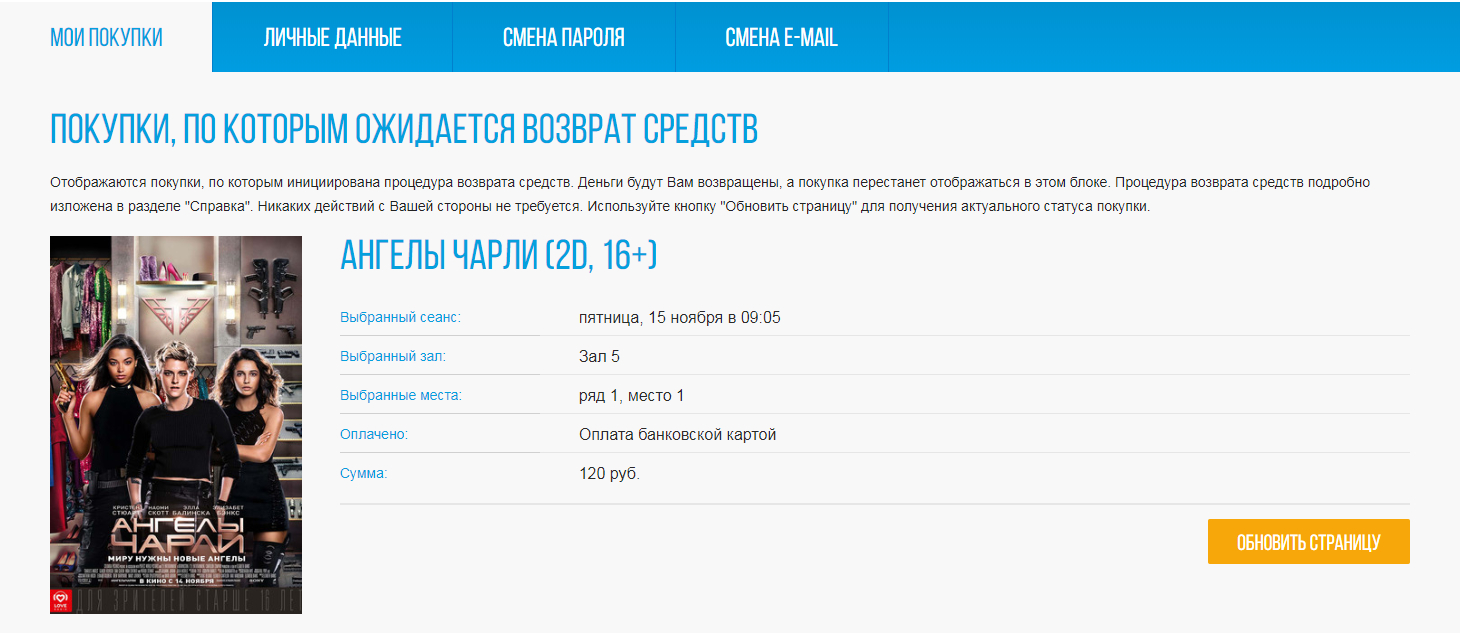1462x633 pixels.
Task: Select the Оплачено label
Action: click(374, 434)
